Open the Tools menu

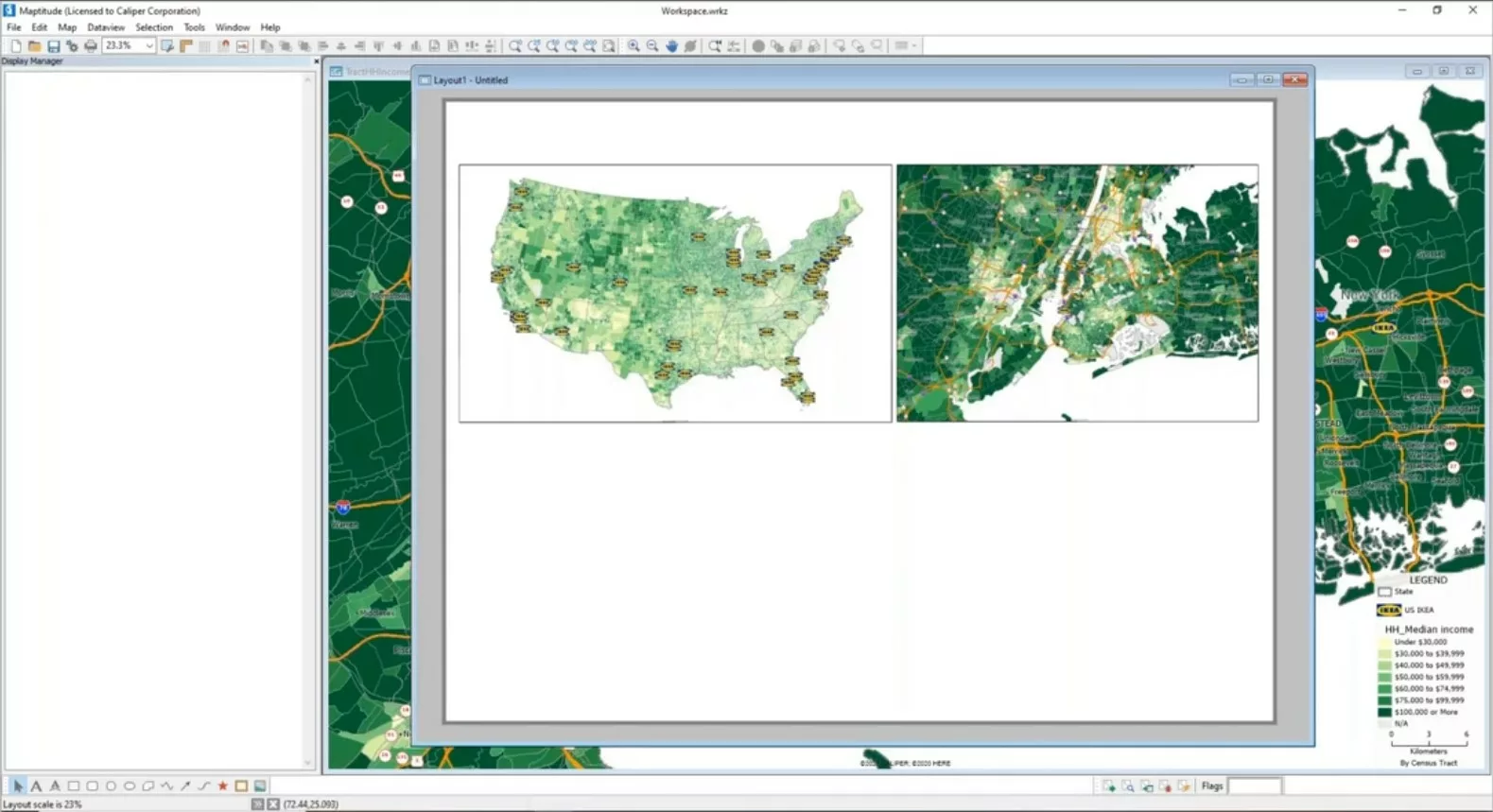pos(194,27)
